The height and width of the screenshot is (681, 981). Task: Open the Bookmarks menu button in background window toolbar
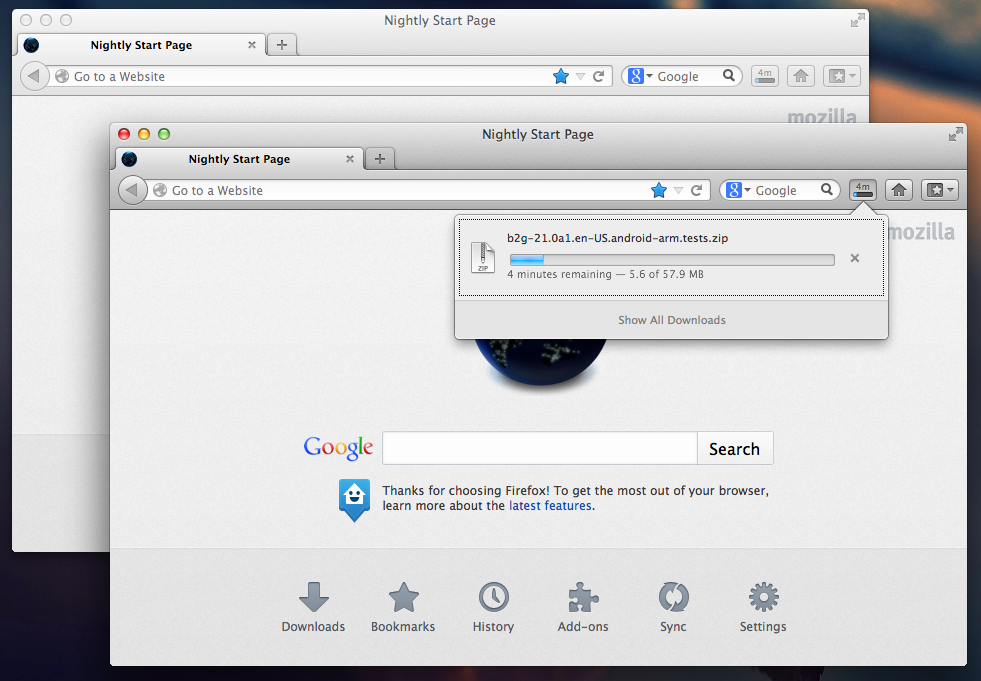pyautogui.click(x=841, y=76)
